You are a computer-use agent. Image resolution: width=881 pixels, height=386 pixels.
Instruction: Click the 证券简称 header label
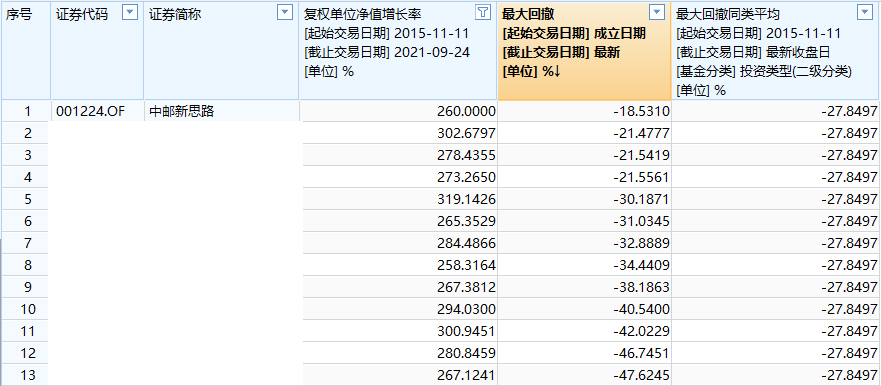pyautogui.click(x=175, y=15)
